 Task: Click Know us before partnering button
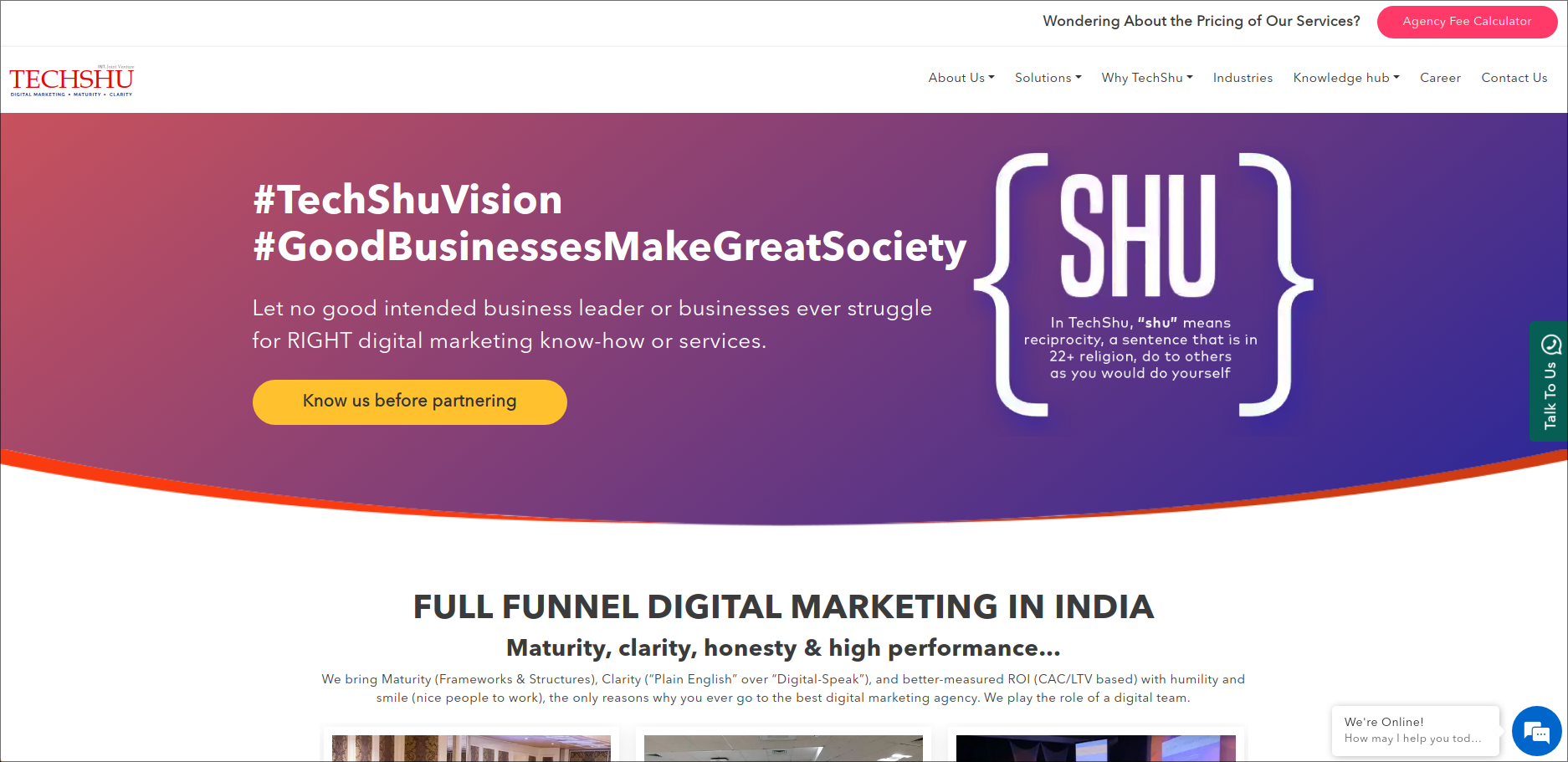(x=410, y=401)
